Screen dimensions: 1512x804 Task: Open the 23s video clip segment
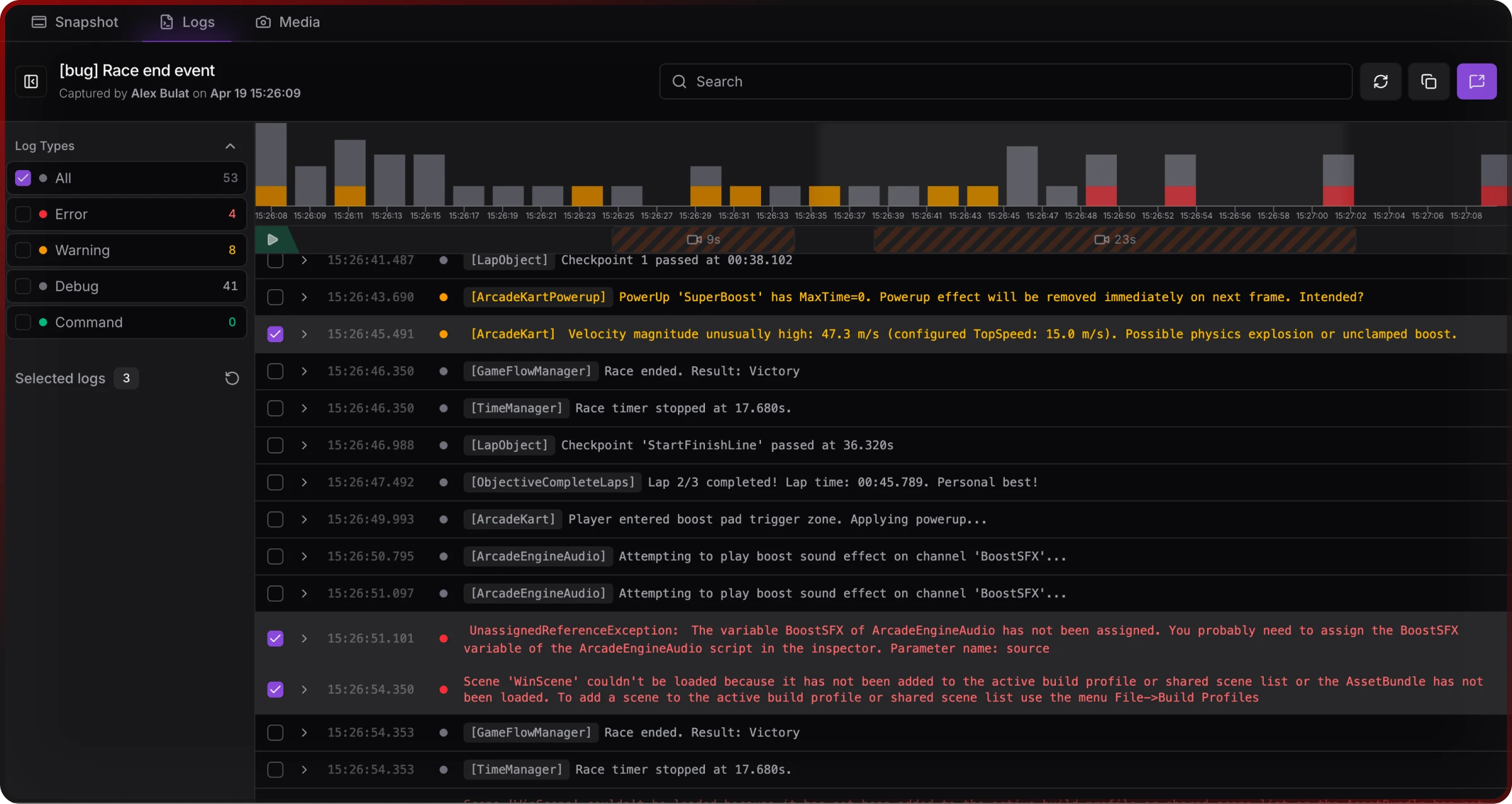1114,239
